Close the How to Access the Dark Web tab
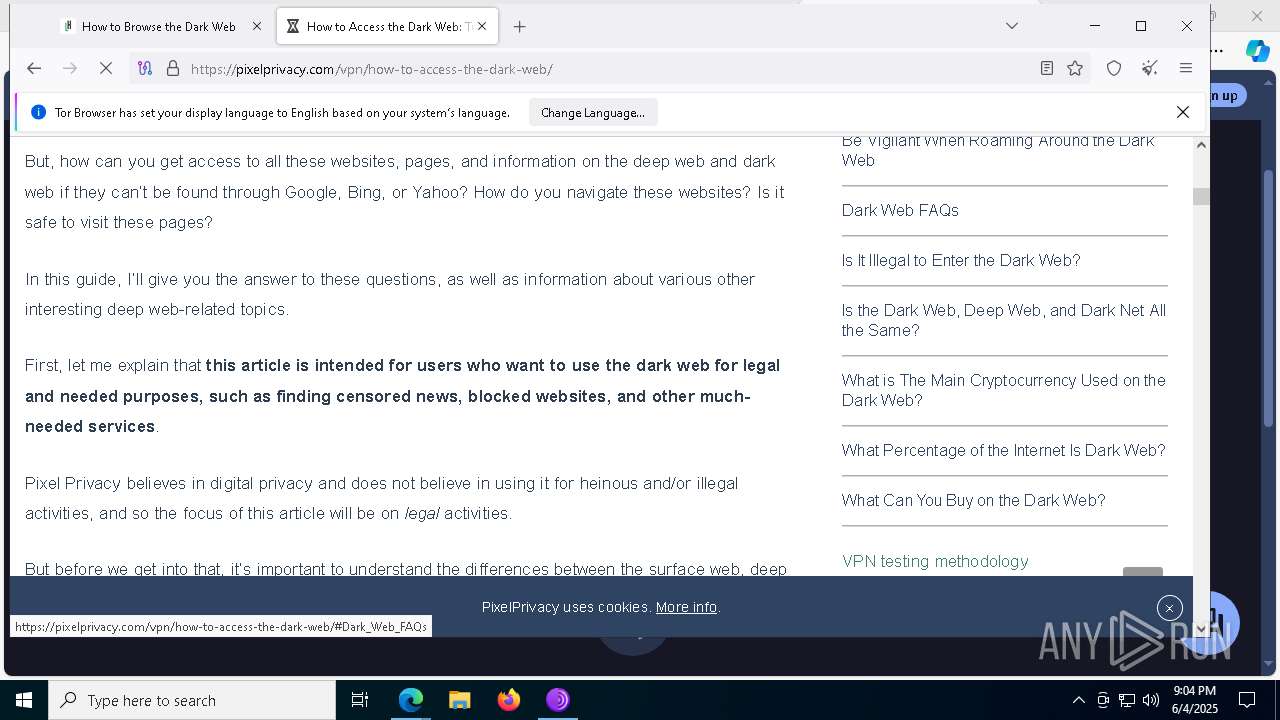 point(482,27)
